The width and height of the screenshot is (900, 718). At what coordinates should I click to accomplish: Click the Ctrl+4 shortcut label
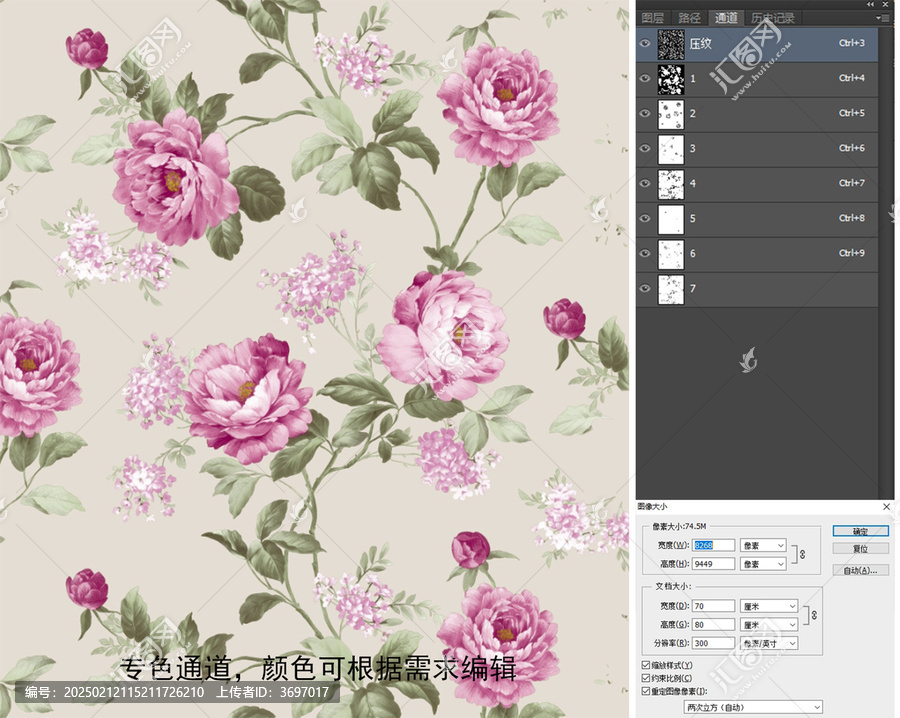(x=852, y=78)
